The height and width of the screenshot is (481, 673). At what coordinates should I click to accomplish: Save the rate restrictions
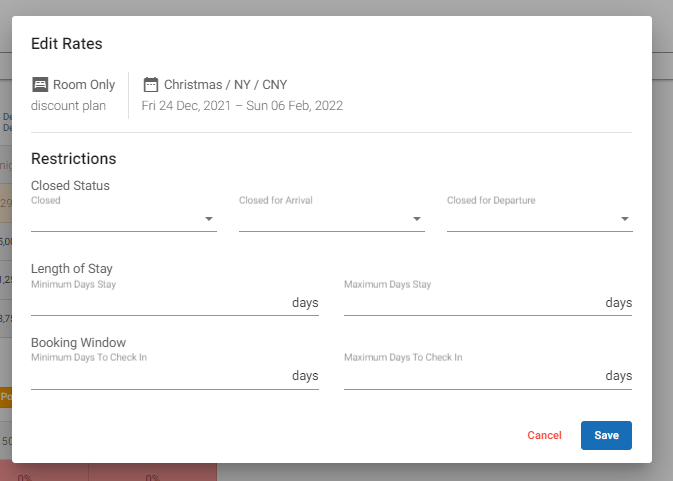[606, 435]
